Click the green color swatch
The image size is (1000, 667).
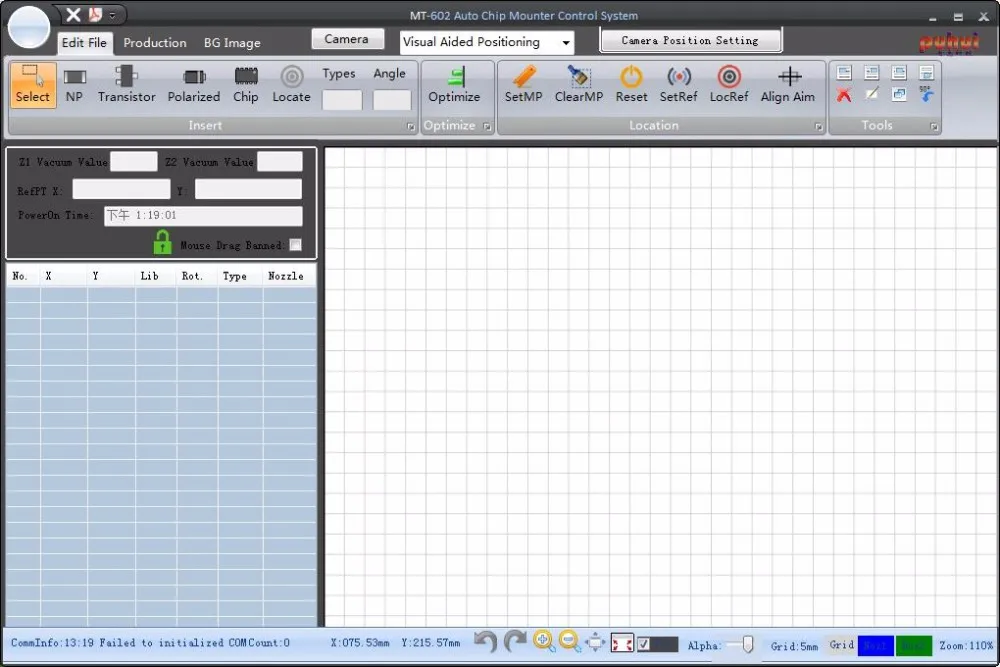(x=914, y=645)
